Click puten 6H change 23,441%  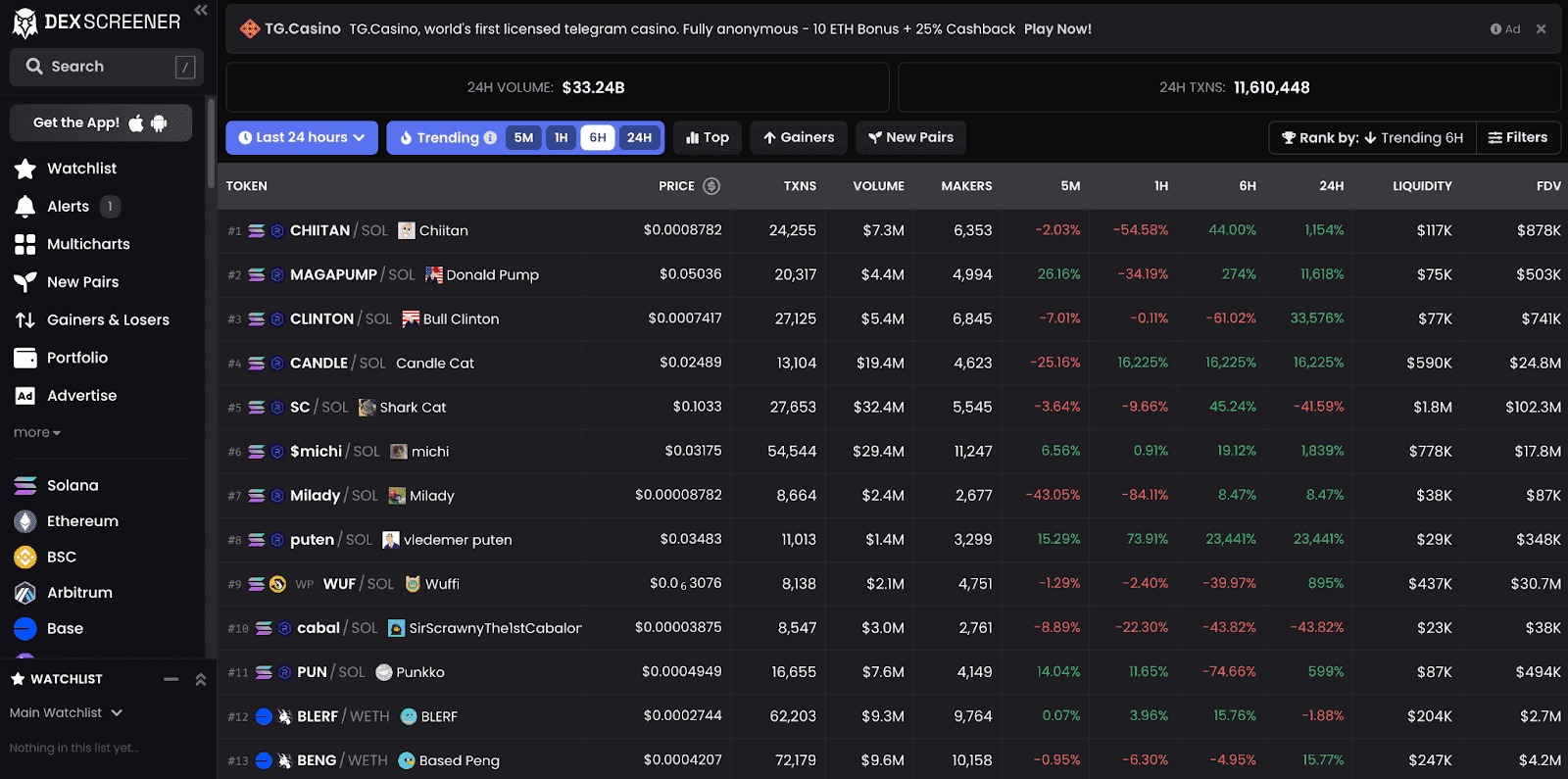(x=1231, y=540)
